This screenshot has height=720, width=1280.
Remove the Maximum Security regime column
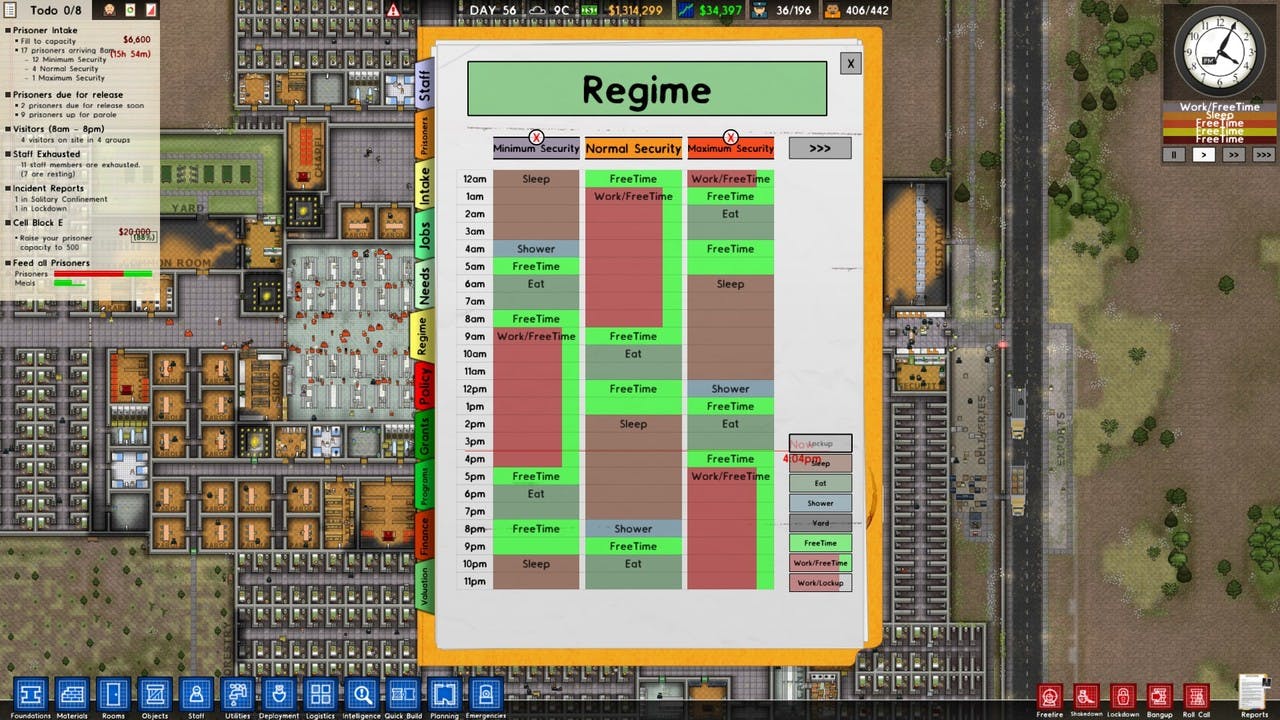(x=731, y=137)
